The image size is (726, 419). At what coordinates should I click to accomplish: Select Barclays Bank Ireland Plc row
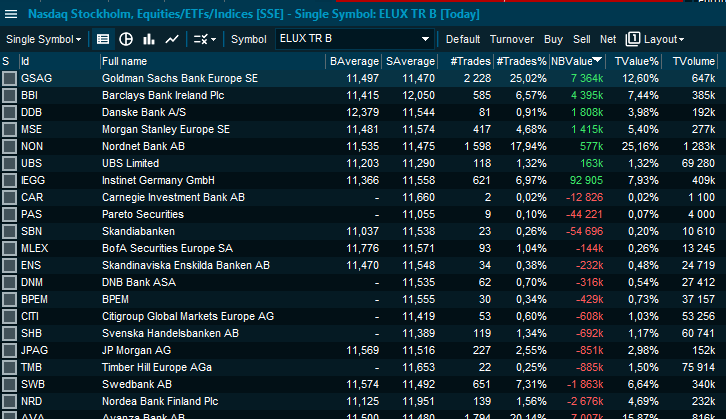pyautogui.click(x=363, y=95)
